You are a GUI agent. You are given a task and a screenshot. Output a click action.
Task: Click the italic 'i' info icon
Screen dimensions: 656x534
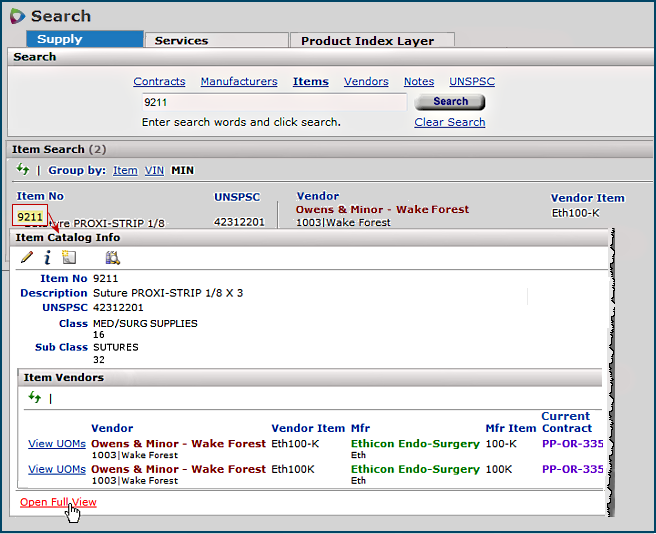[x=47, y=257]
